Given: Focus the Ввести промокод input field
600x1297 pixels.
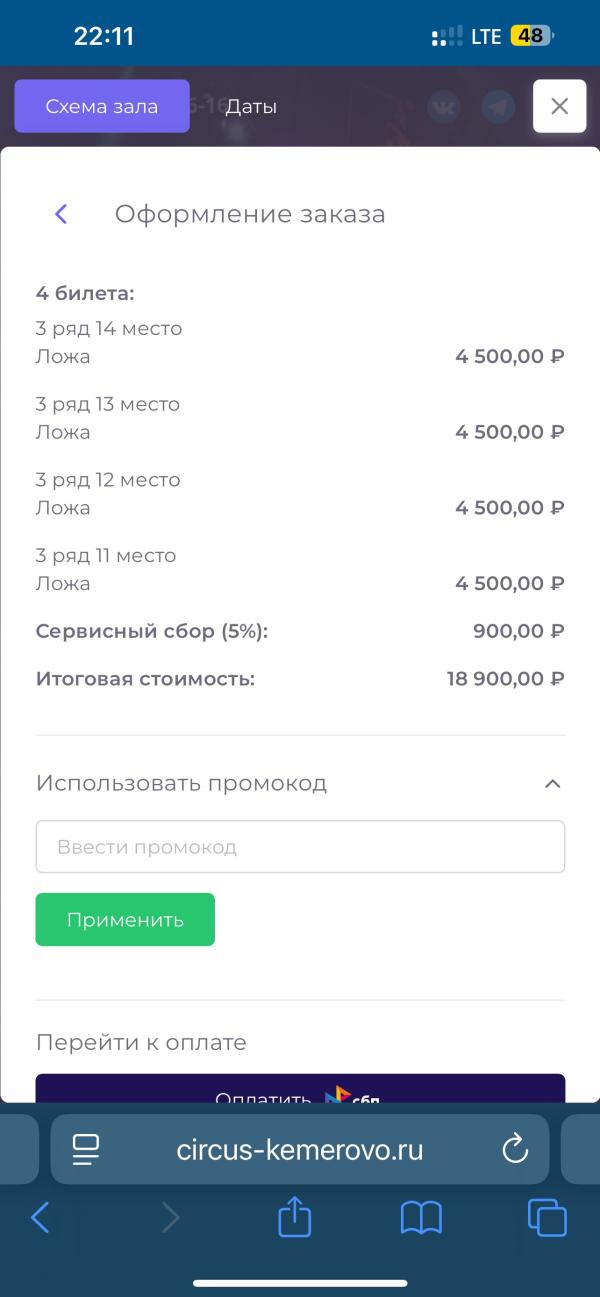Looking at the screenshot, I should point(300,847).
